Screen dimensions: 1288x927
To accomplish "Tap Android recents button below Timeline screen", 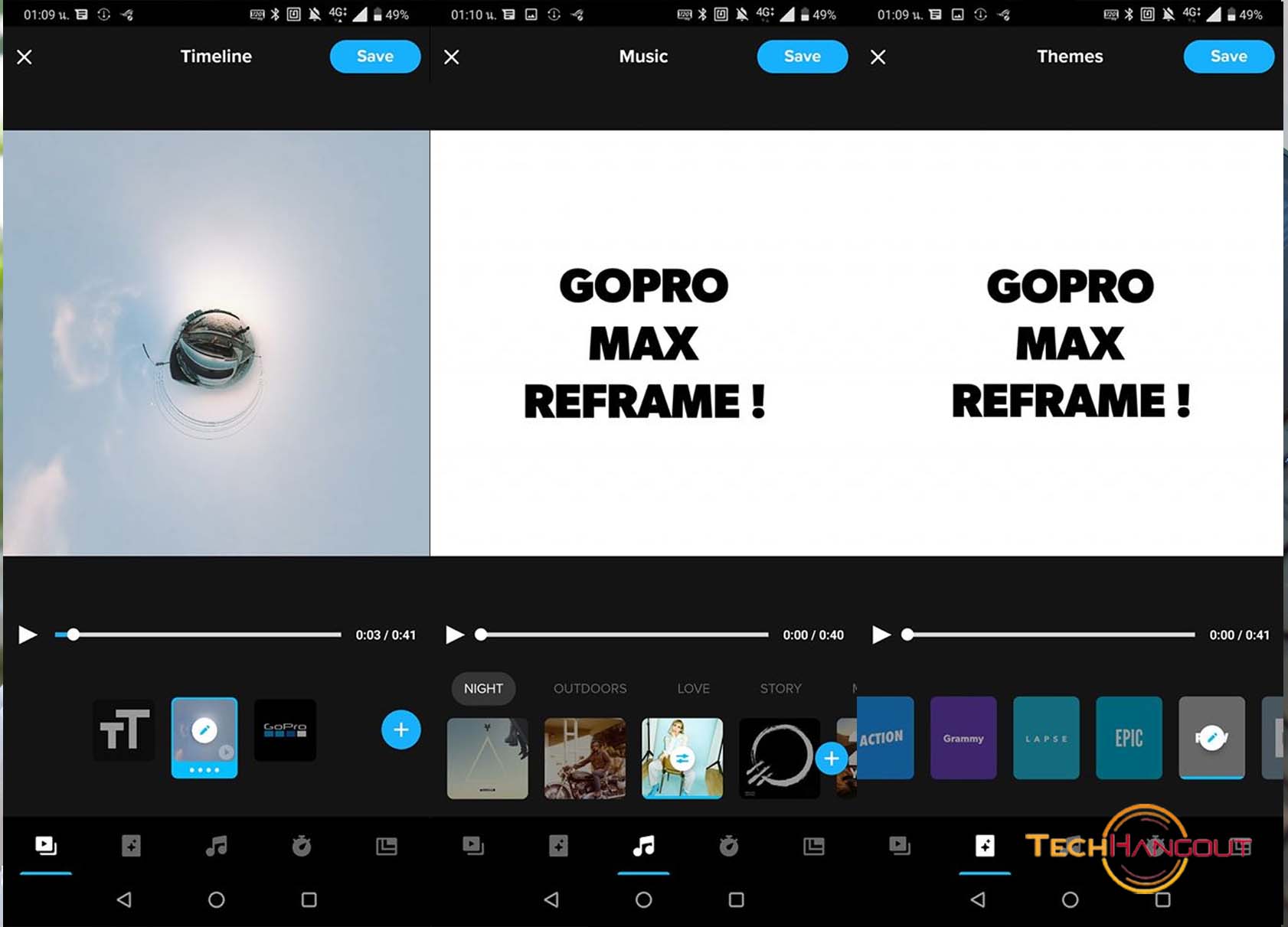I will 309,899.
